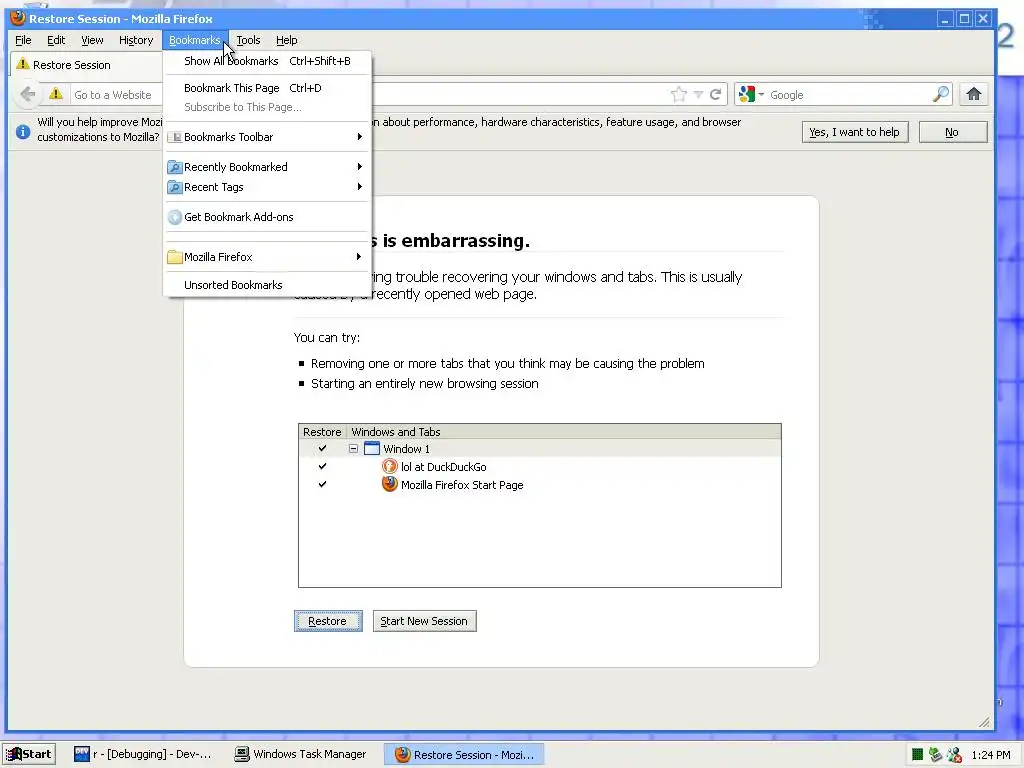Screen dimensions: 1024x768
Task: Click the Restore column header
Action: pos(322,432)
